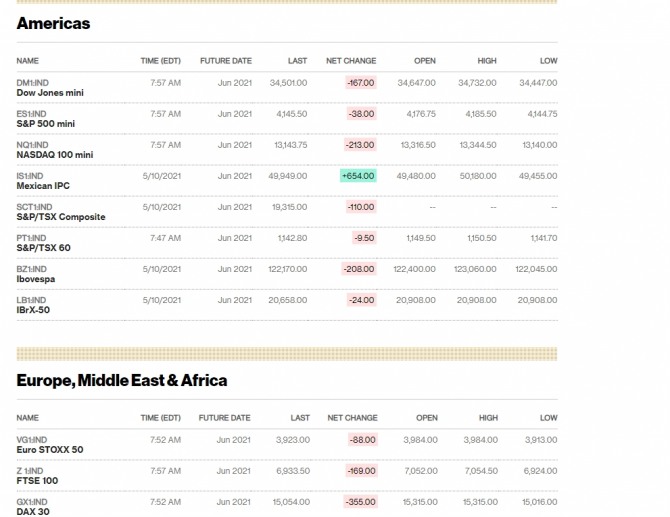Click the Europe, Middle East & Africa heading
This screenshot has height=517, width=670.
click(122, 380)
